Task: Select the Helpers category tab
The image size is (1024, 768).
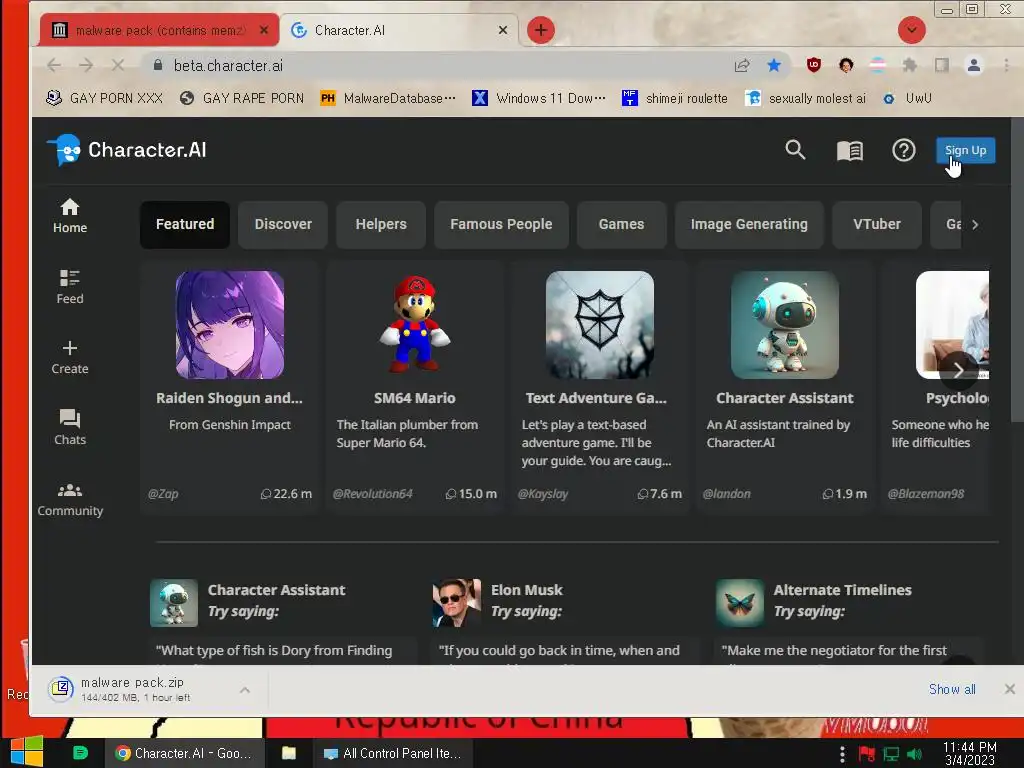Action: click(x=381, y=224)
